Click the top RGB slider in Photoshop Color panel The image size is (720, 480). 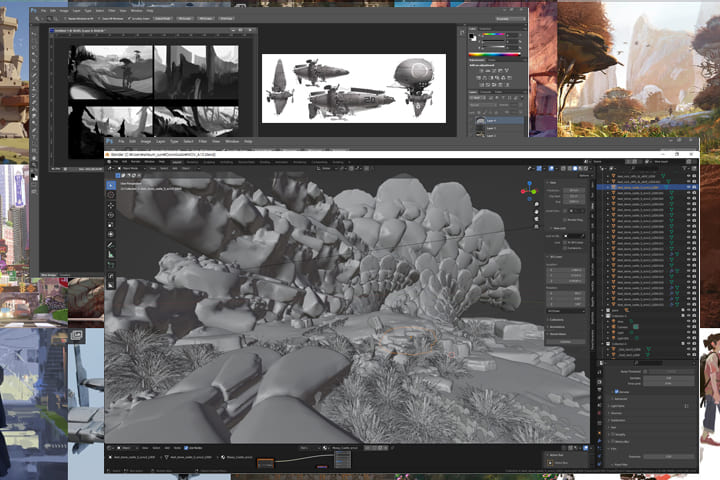[494, 35]
